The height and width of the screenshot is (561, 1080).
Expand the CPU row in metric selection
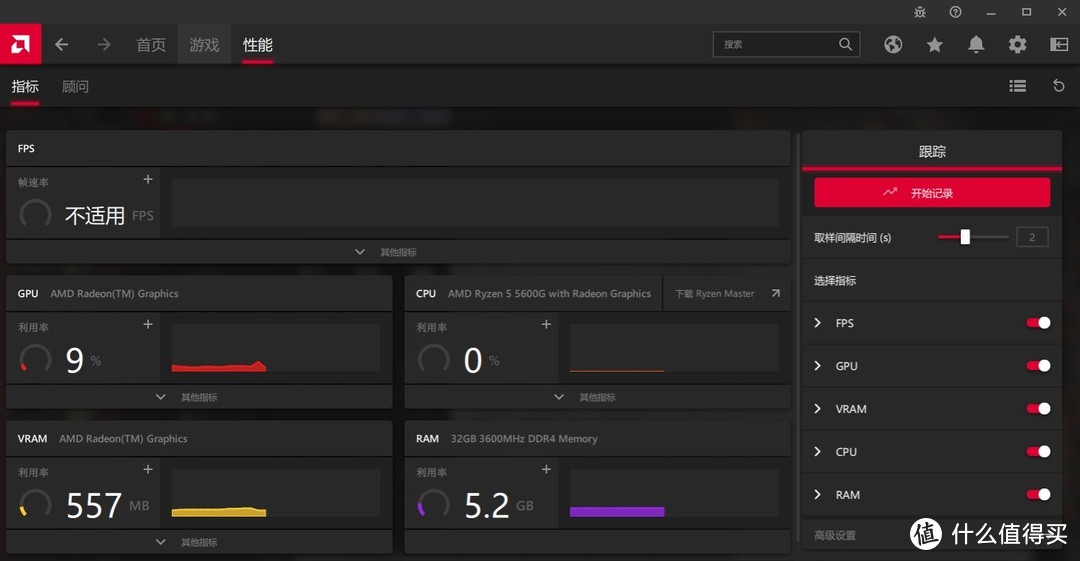coord(817,452)
